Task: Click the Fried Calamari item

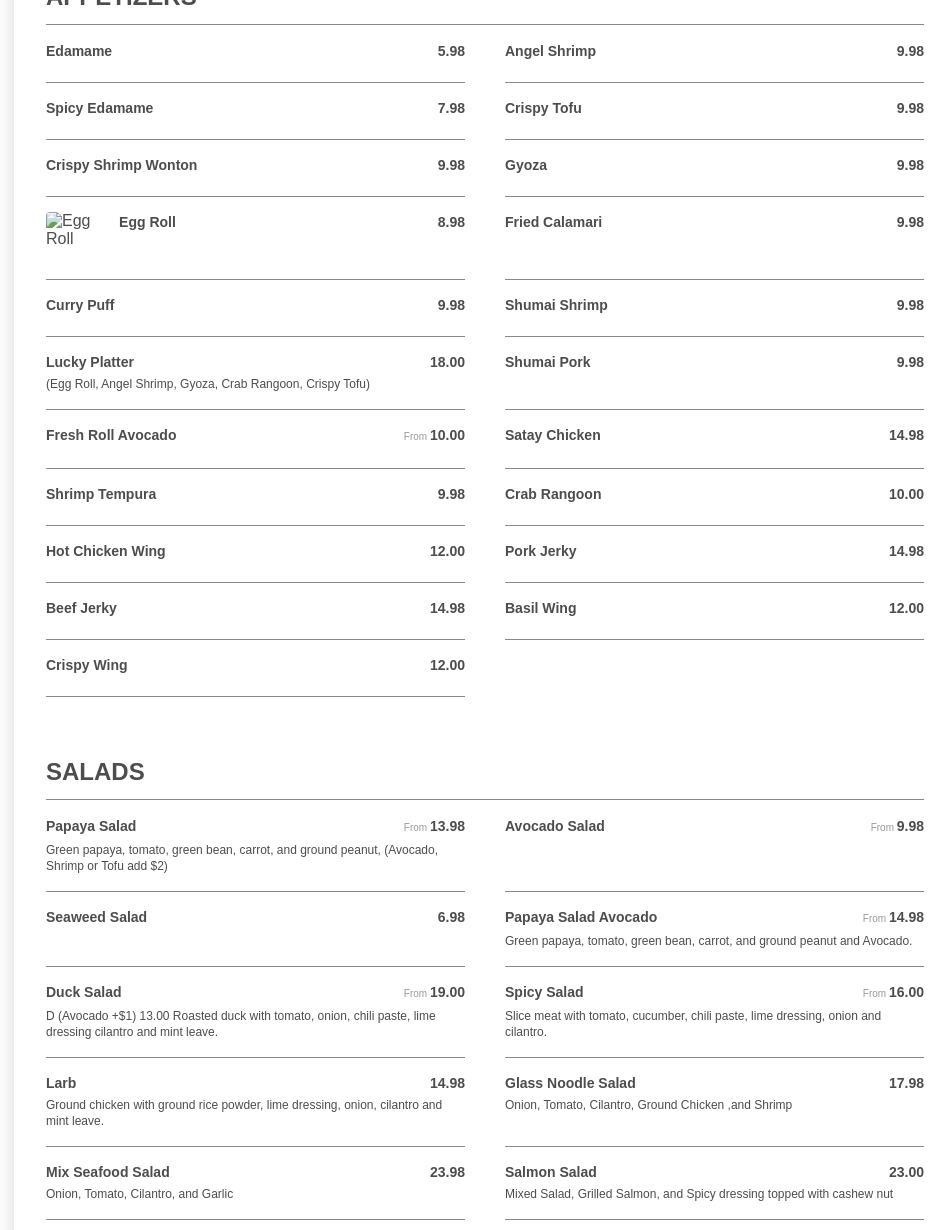Action: coord(553,222)
